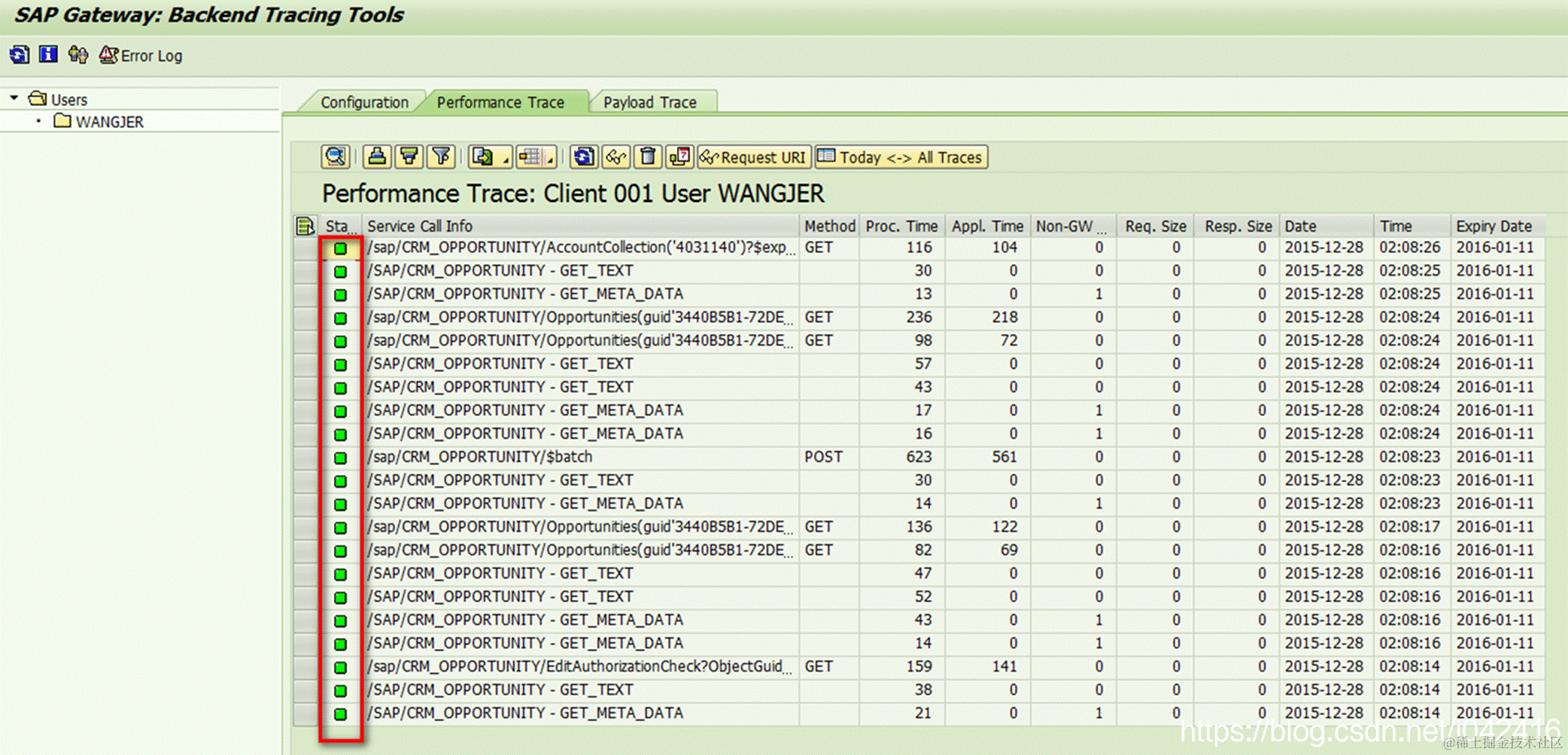Click the two-person user selection icon
This screenshot has height=755, width=1568.
[77, 55]
